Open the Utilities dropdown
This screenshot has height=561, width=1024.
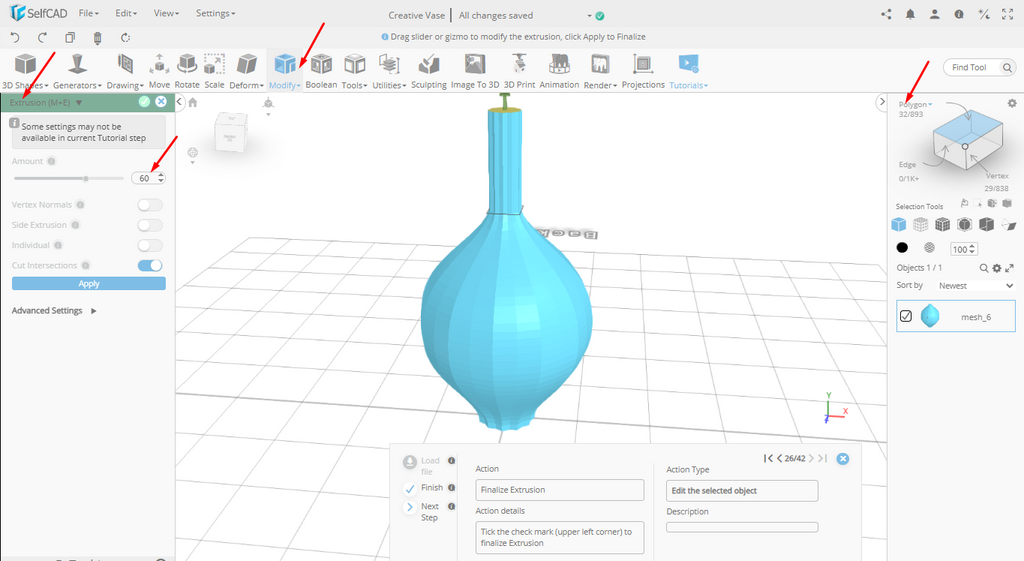point(389,71)
